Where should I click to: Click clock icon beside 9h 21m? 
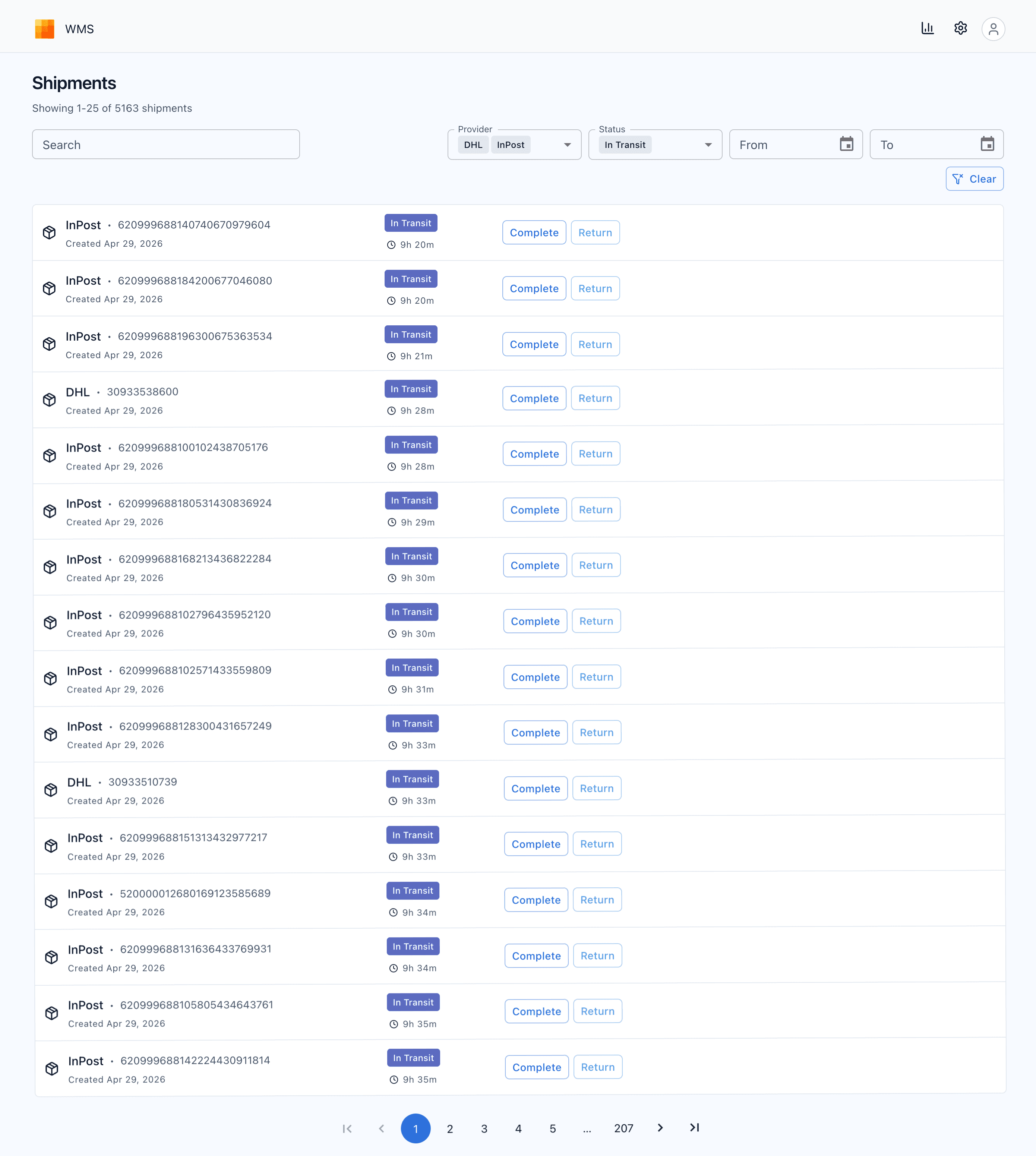[x=391, y=356]
